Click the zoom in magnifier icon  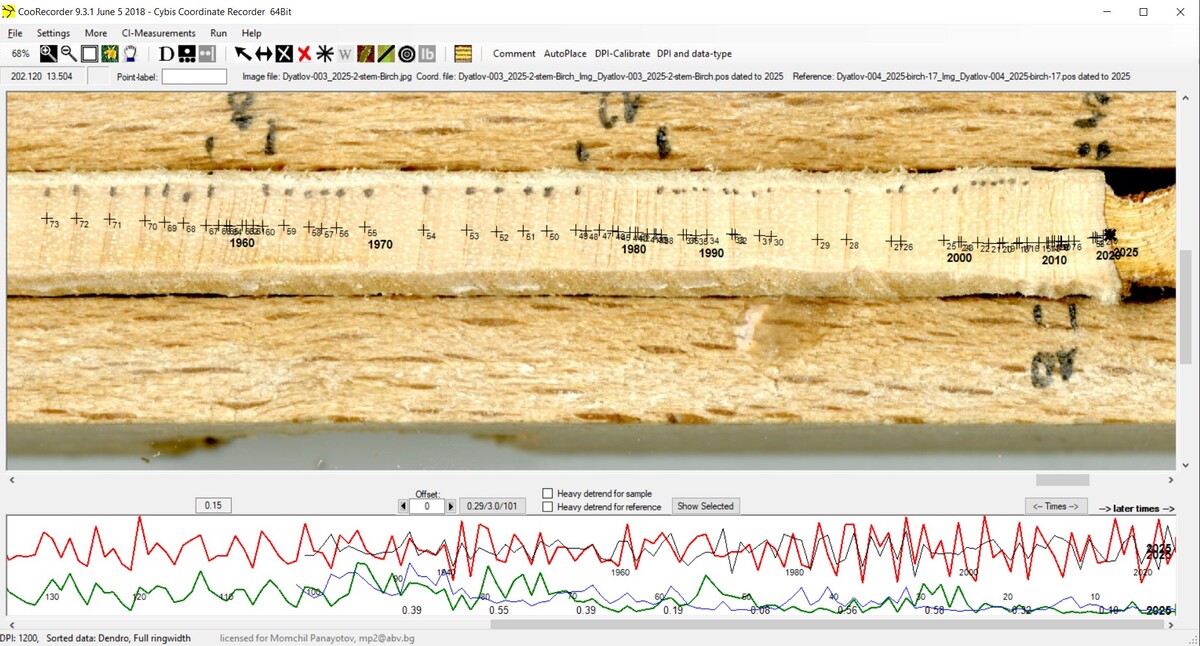coord(48,53)
